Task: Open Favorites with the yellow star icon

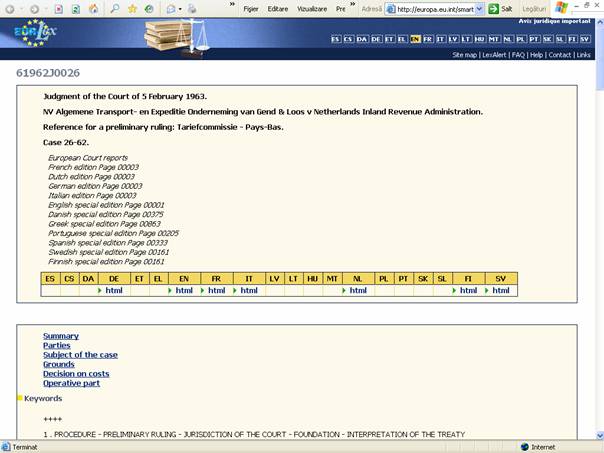Action: (132, 8)
